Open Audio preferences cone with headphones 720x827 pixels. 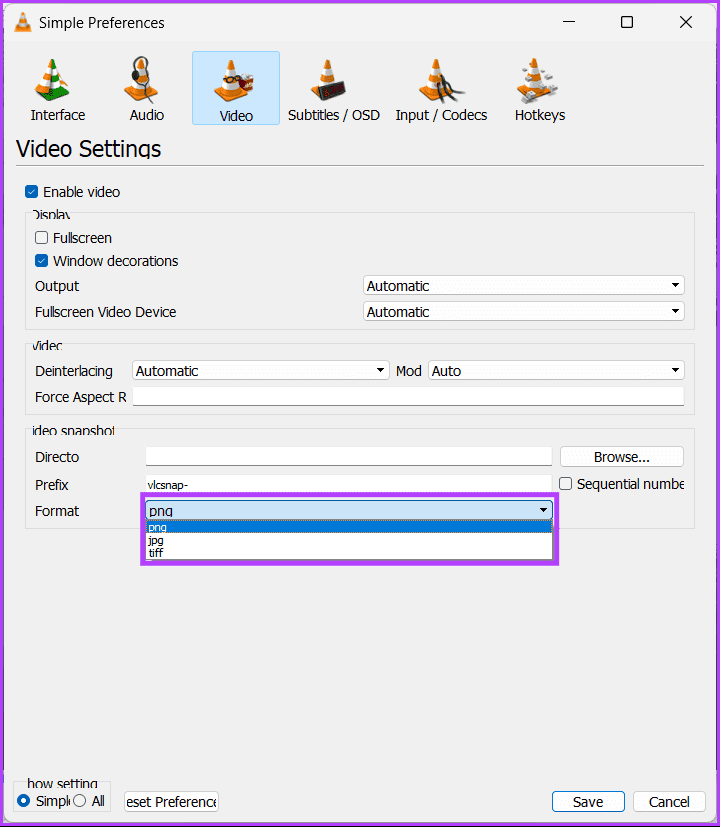(x=142, y=80)
